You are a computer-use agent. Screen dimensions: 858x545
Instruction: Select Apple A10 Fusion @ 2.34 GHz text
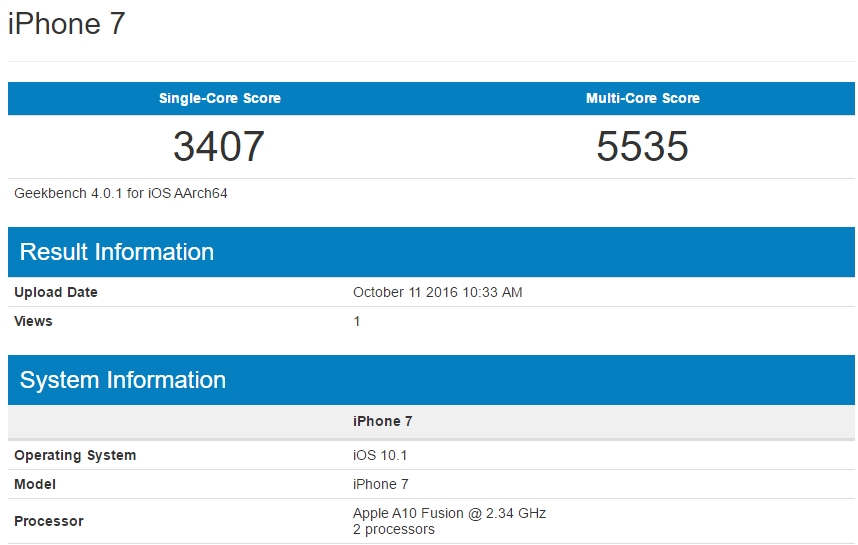pyautogui.click(x=449, y=513)
